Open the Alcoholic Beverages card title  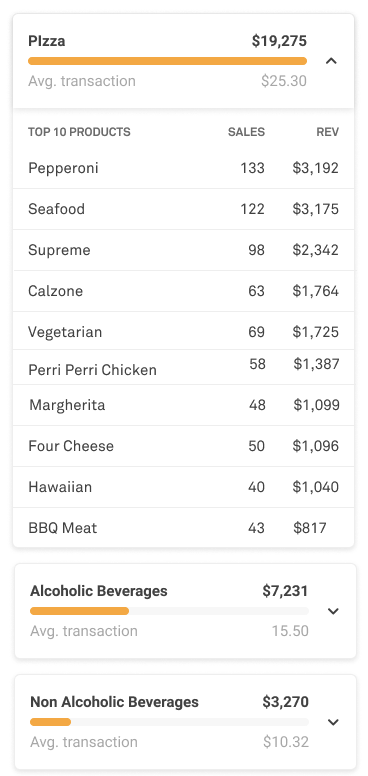(x=99, y=591)
